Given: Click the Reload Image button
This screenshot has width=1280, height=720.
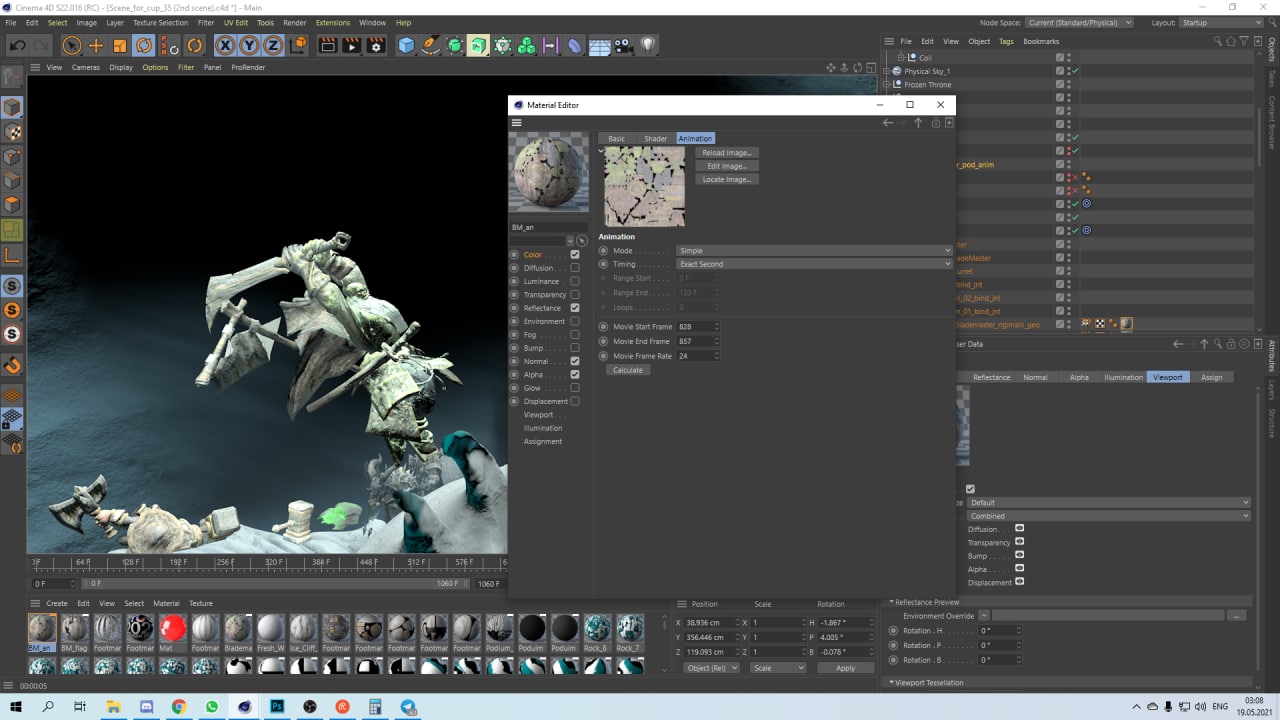Looking at the screenshot, I should click(x=727, y=153).
